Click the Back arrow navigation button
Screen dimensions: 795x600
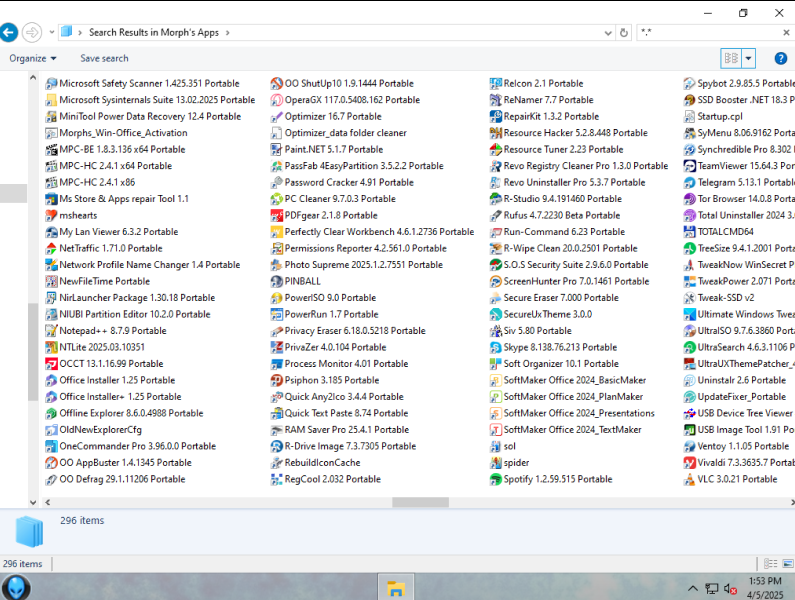[x=8, y=32]
